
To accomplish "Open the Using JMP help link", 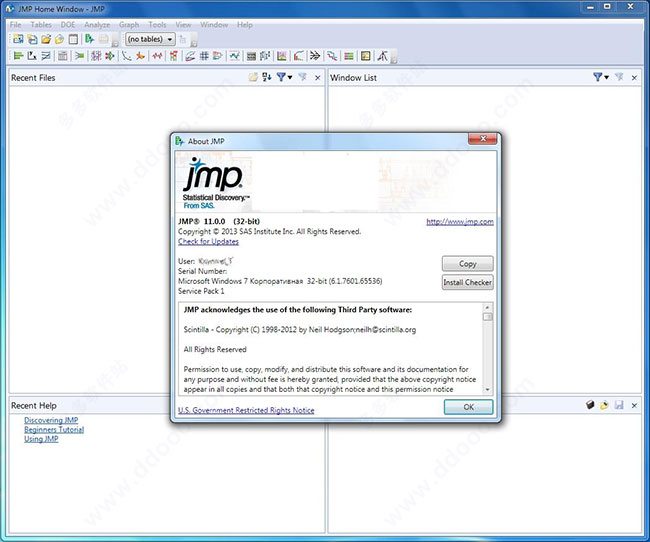I will 41,439.
